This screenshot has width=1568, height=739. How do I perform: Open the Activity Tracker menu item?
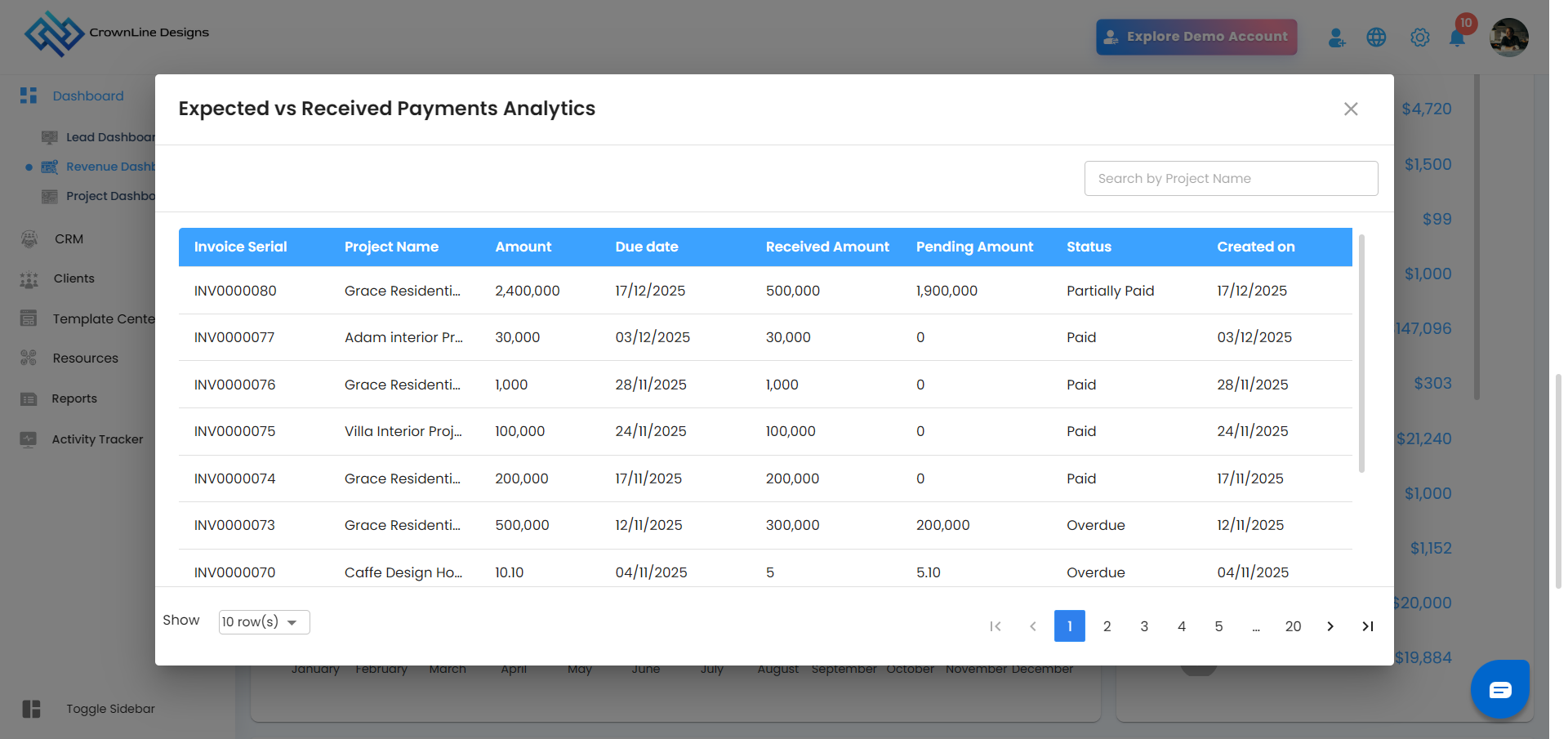pyautogui.click(x=97, y=439)
